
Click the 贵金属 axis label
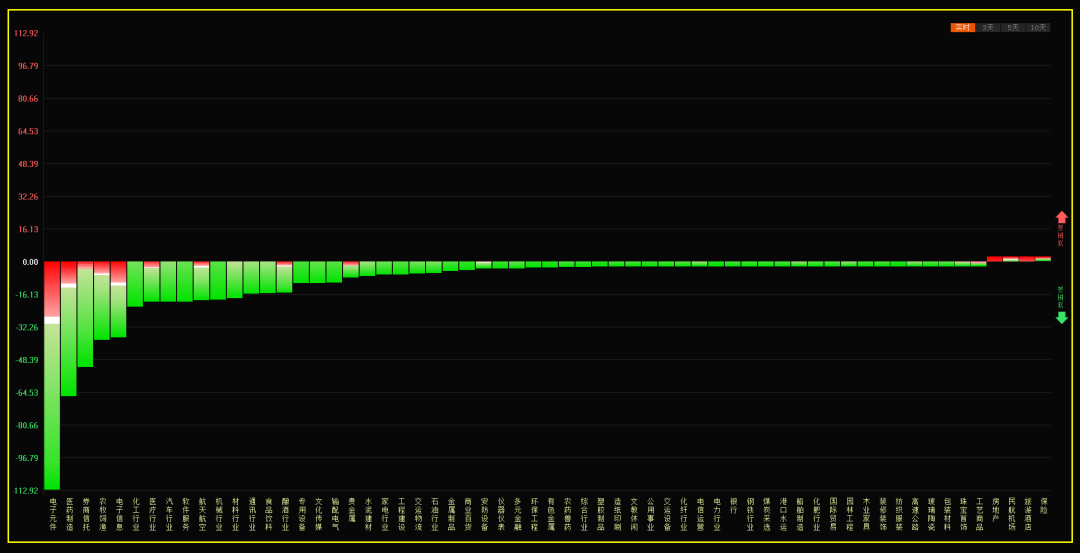click(x=351, y=511)
